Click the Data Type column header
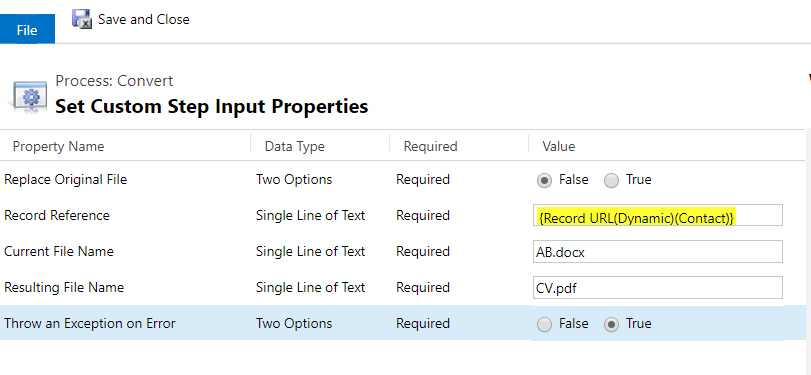The width and height of the screenshot is (811, 375). [x=294, y=146]
